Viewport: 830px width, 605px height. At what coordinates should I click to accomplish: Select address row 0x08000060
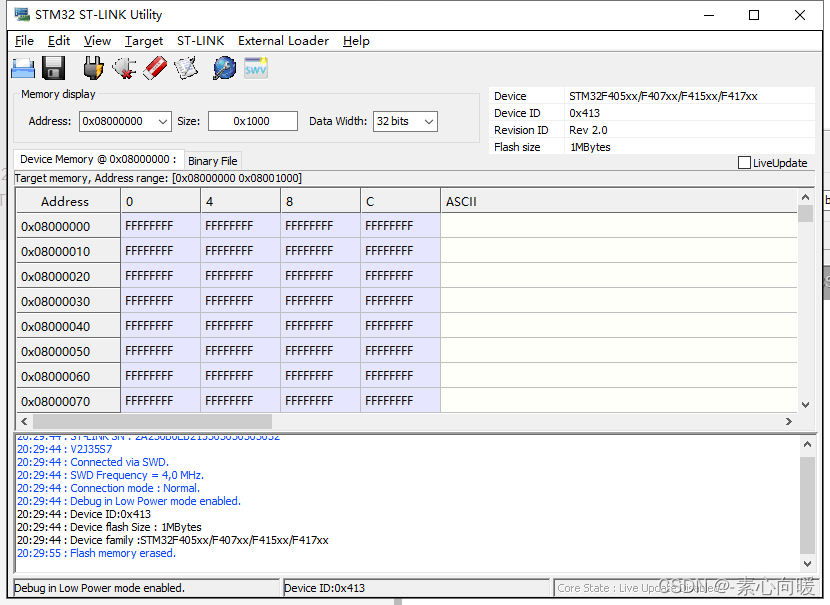pyautogui.click(x=68, y=376)
